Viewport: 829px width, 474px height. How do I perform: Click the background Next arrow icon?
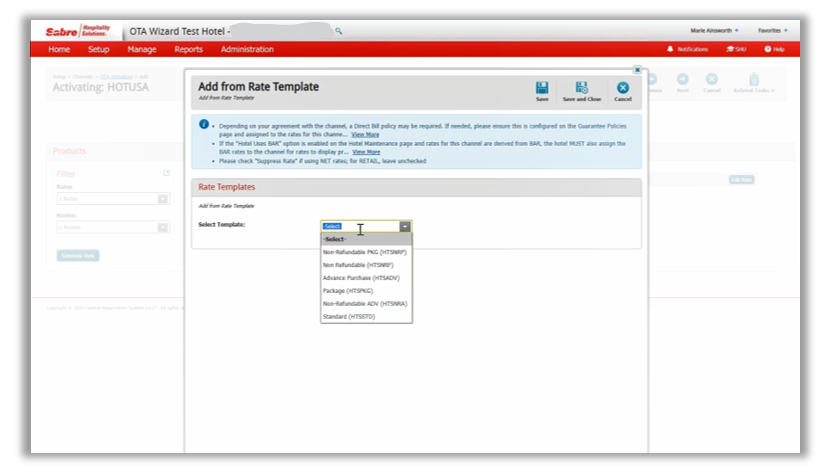coord(683,79)
